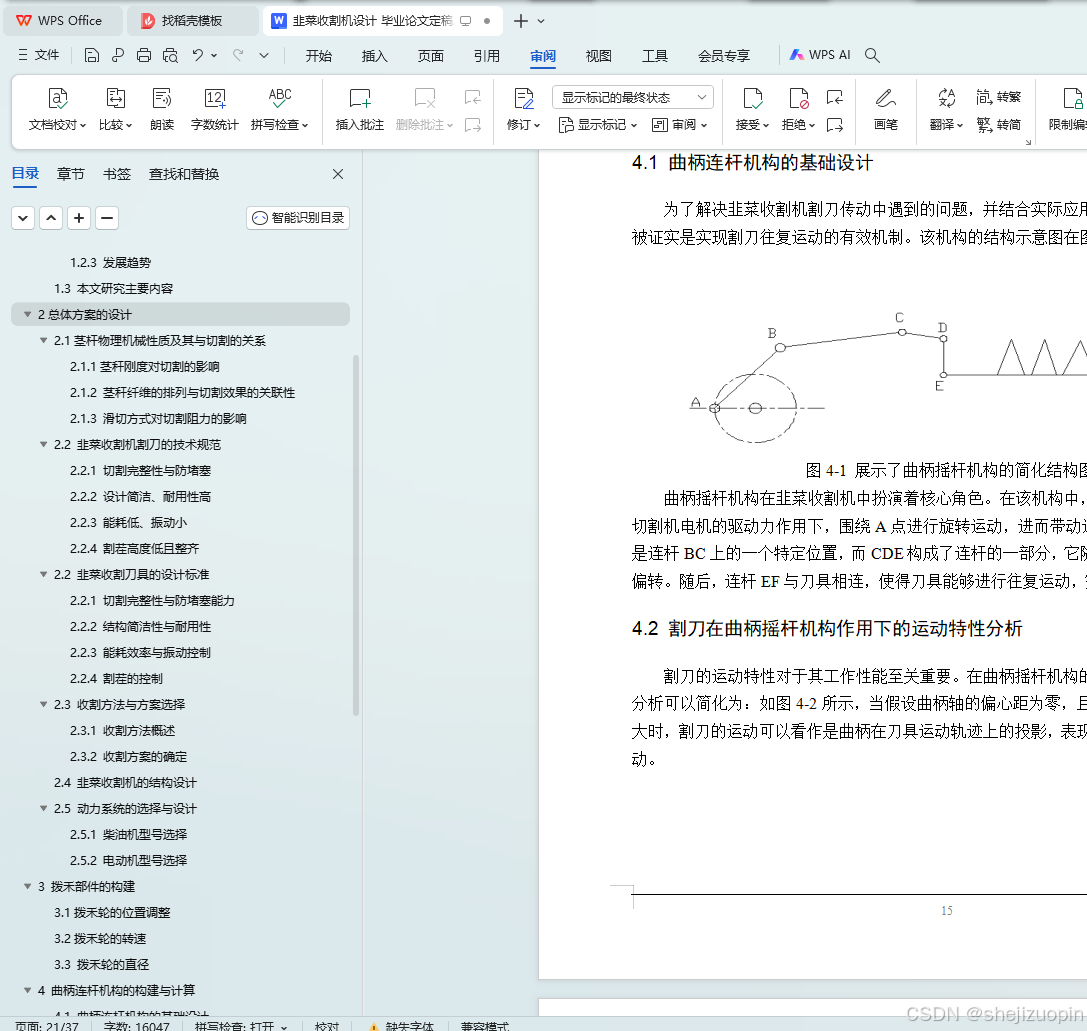
Task: Open the File (文件) menu
Action: (x=39, y=55)
